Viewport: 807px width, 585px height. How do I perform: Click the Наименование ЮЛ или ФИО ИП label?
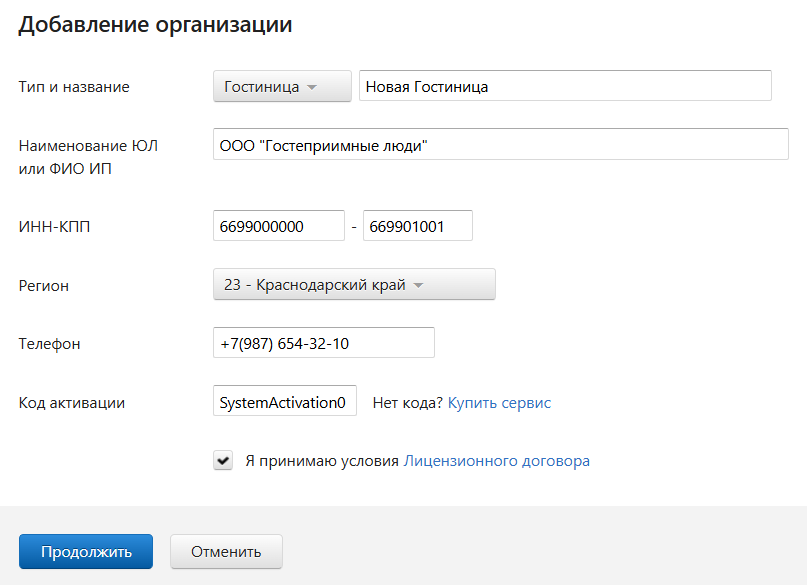(x=88, y=157)
